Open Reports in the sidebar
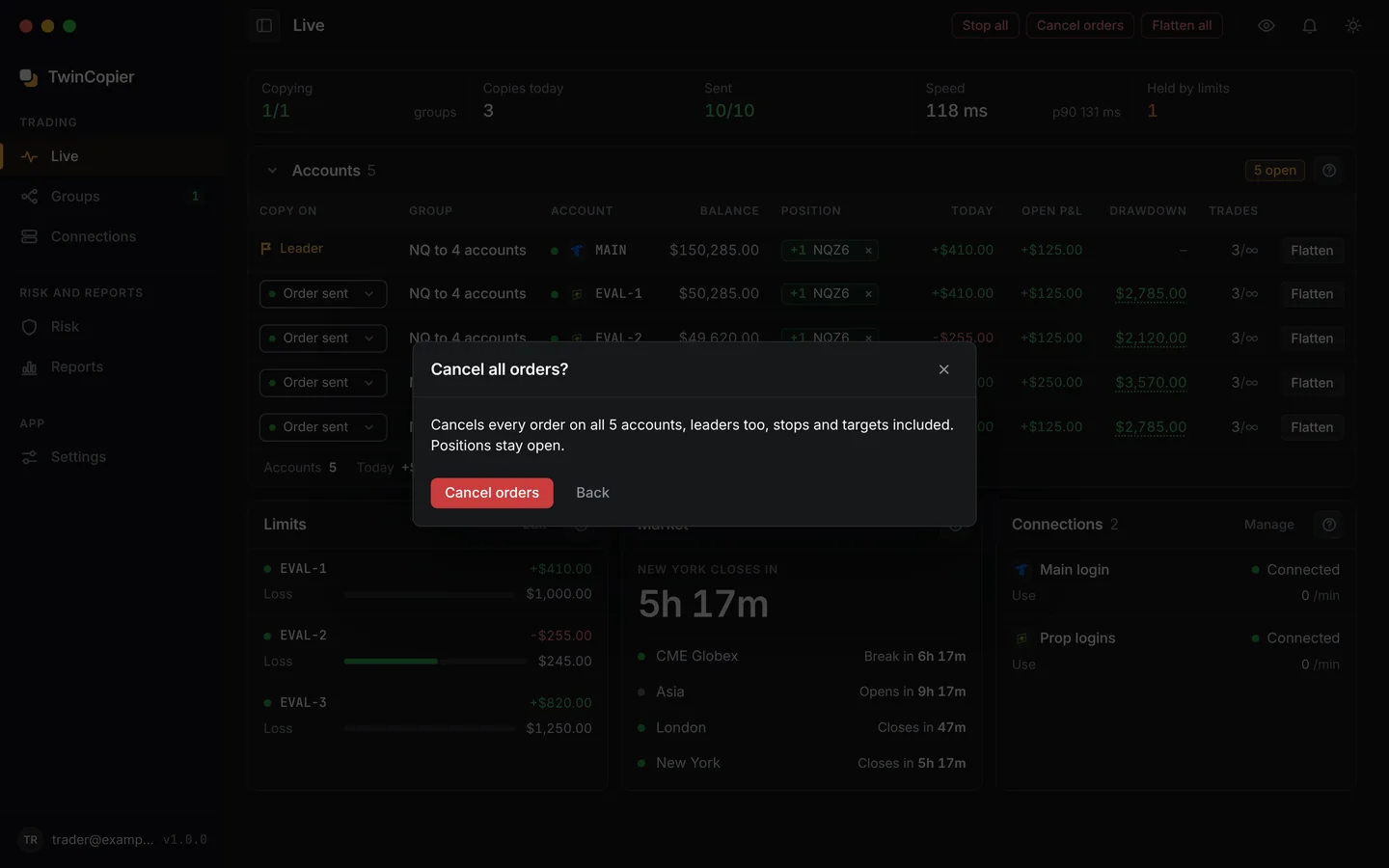 (114, 367)
